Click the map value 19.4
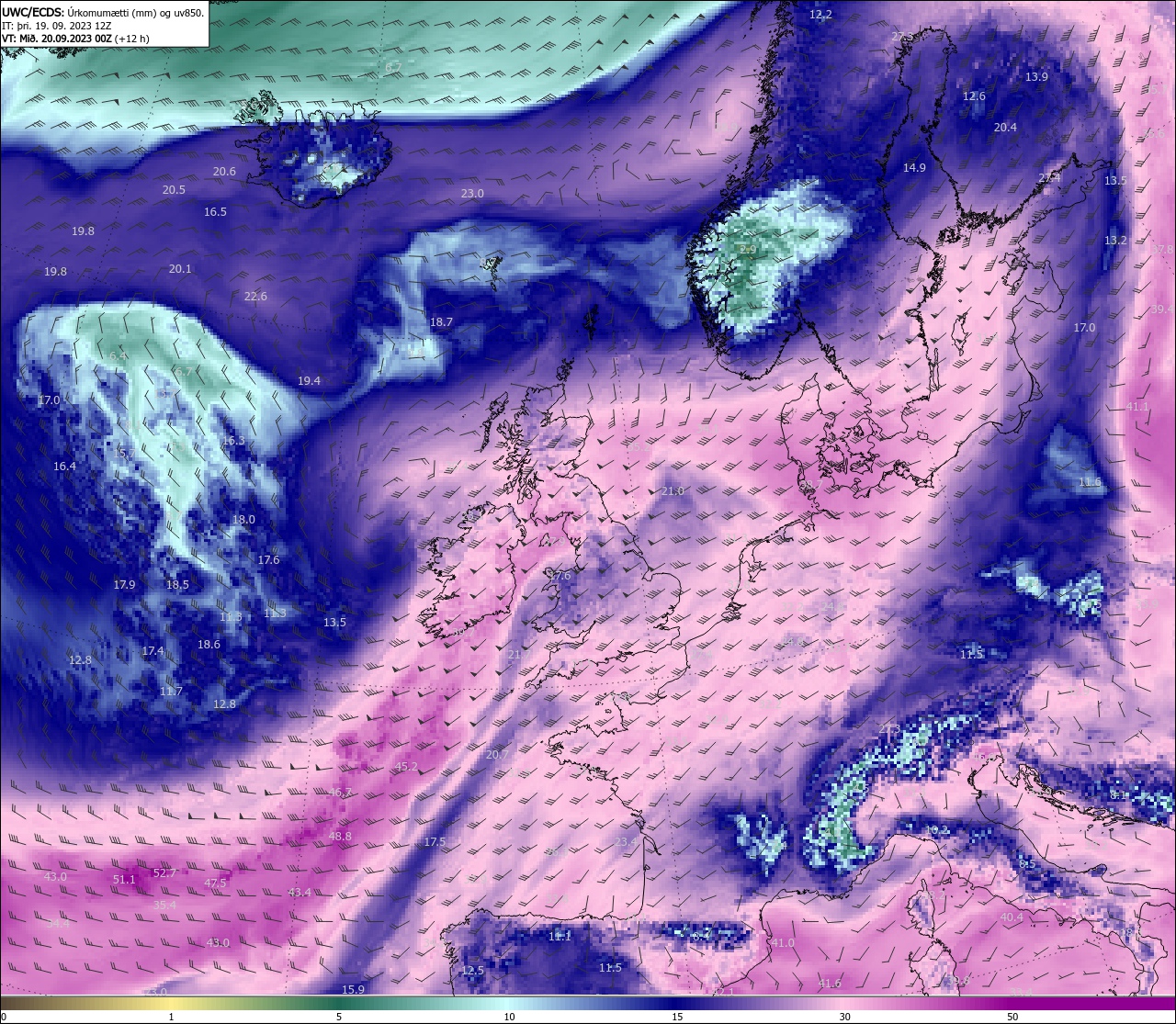 (x=309, y=381)
